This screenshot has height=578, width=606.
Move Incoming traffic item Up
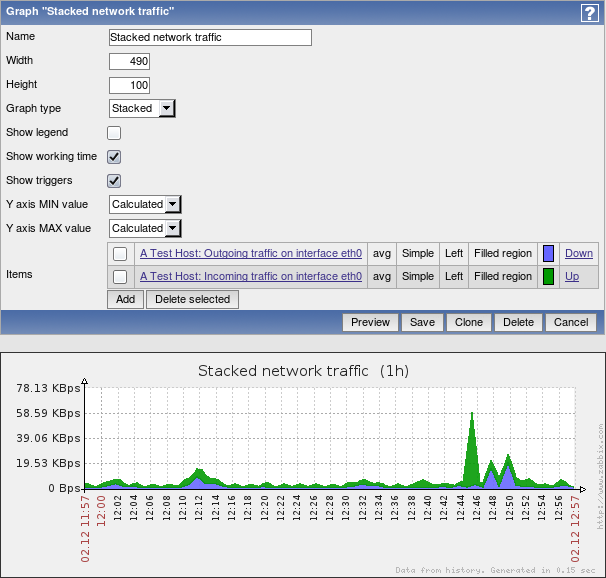[x=571, y=277]
